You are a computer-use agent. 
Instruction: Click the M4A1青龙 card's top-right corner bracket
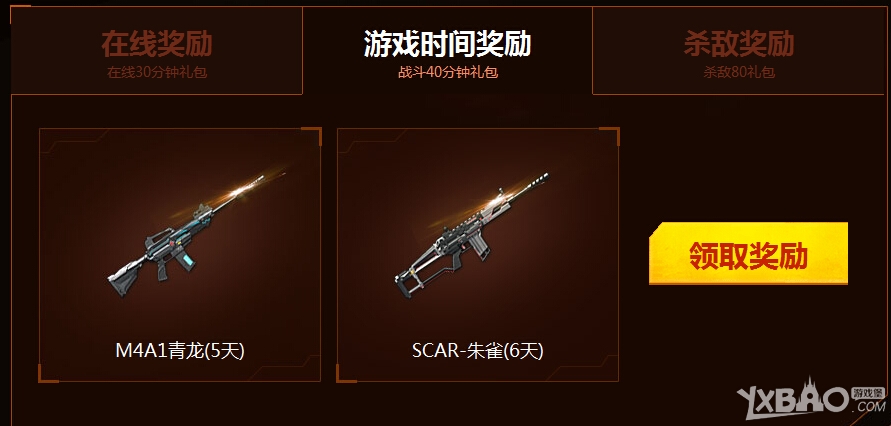(314, 135)
